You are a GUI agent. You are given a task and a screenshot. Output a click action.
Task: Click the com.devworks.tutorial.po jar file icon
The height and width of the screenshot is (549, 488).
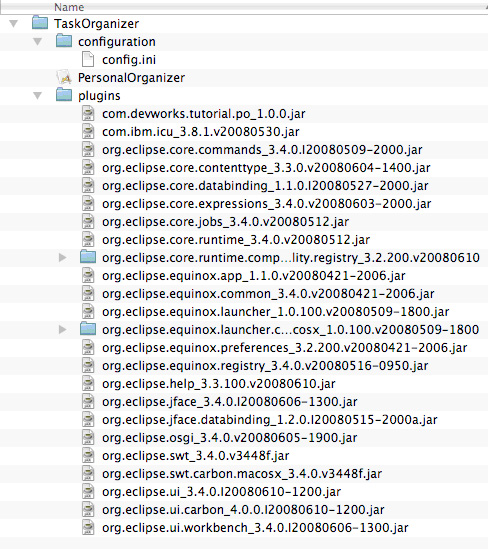[88, 113]
